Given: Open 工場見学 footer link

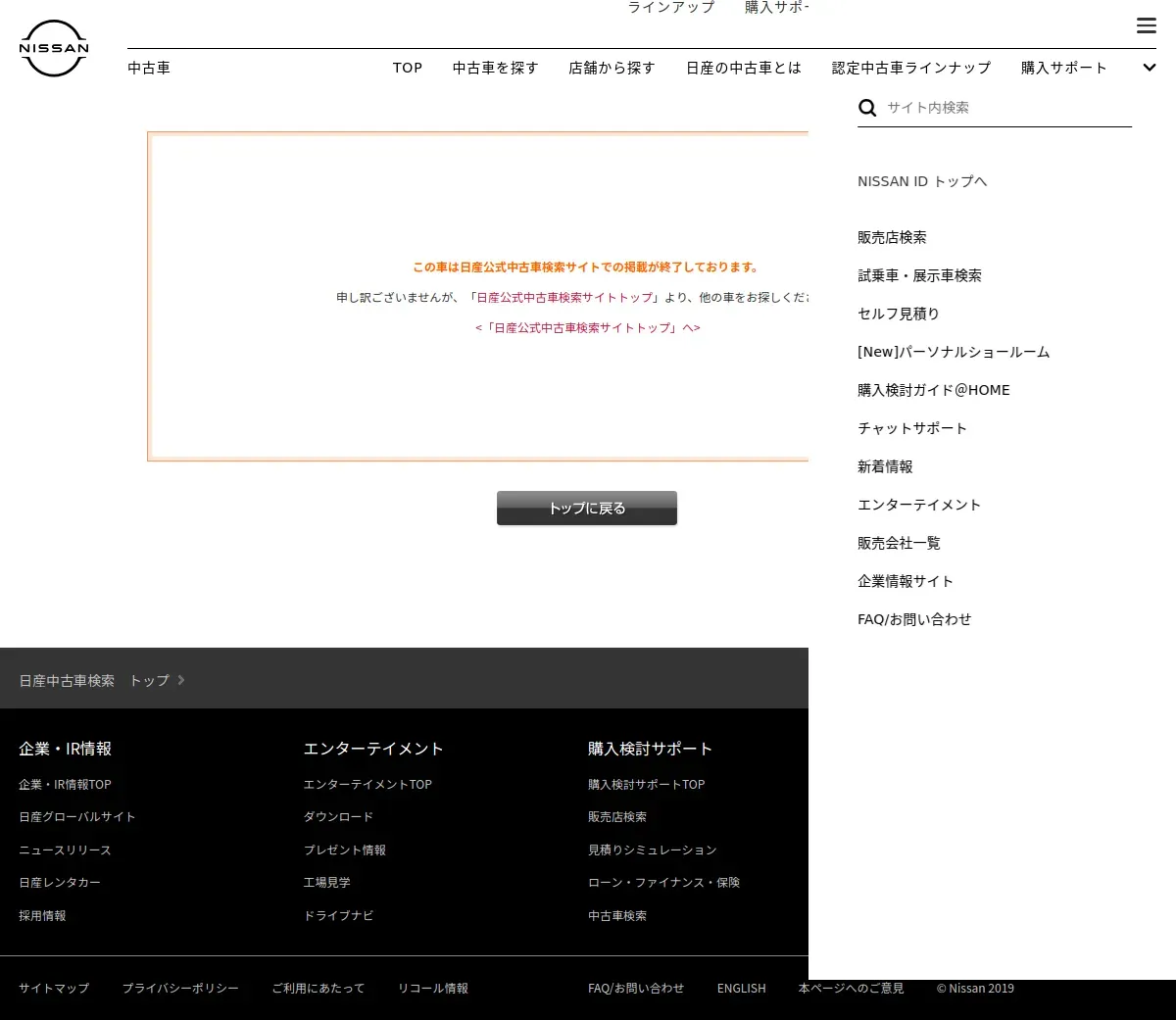Looking at the screenshot, I should 326,882.
